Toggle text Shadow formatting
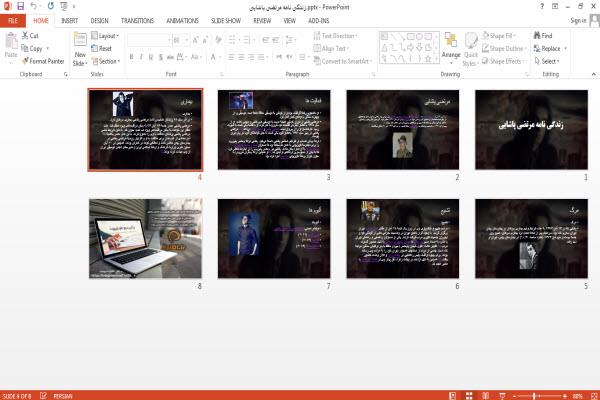The width and height of the screenshot is (600, 400). click(x=161, y=57)
